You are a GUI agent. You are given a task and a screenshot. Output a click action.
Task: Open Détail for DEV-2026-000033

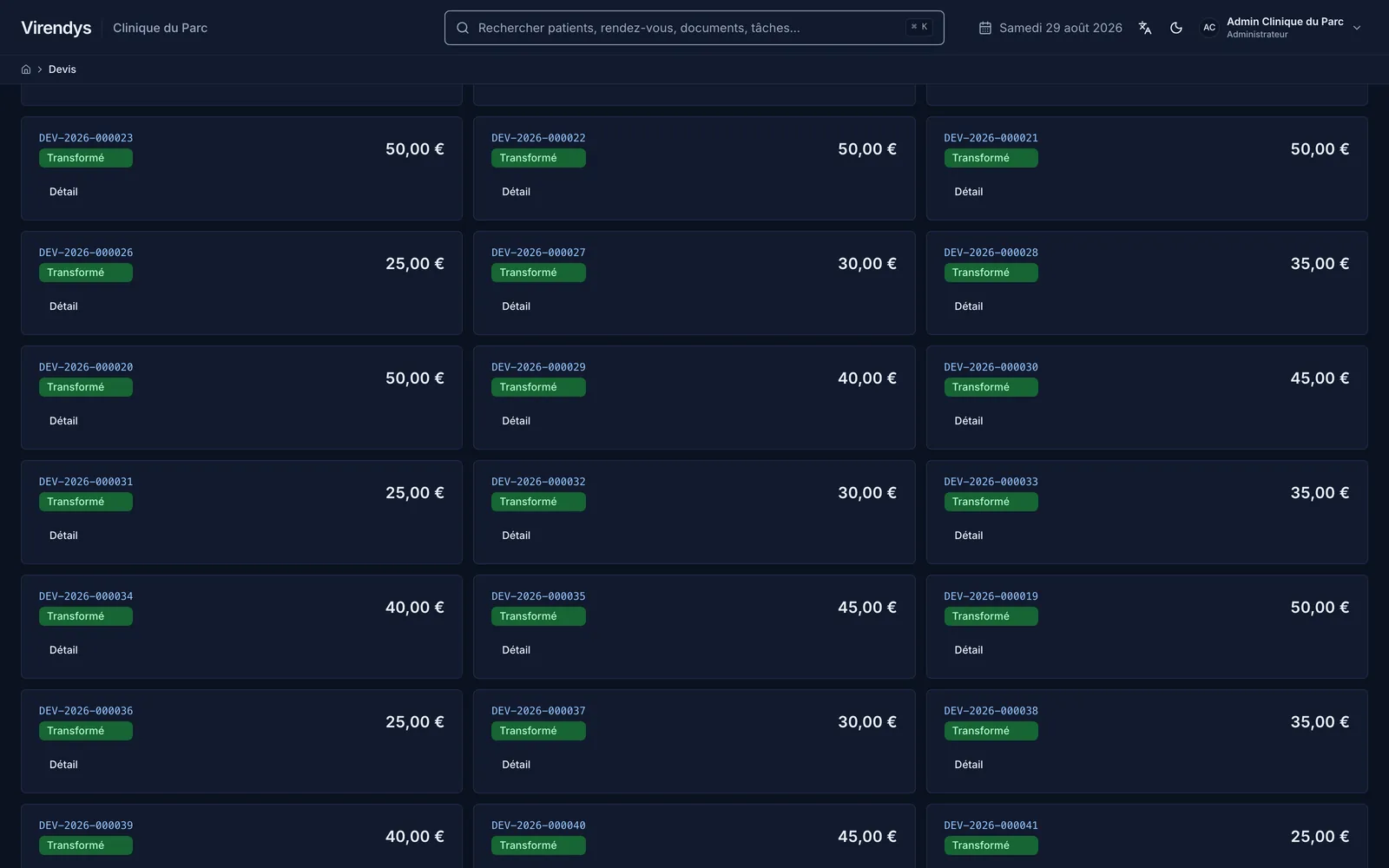pyautogui.click(x=969, y=536)
